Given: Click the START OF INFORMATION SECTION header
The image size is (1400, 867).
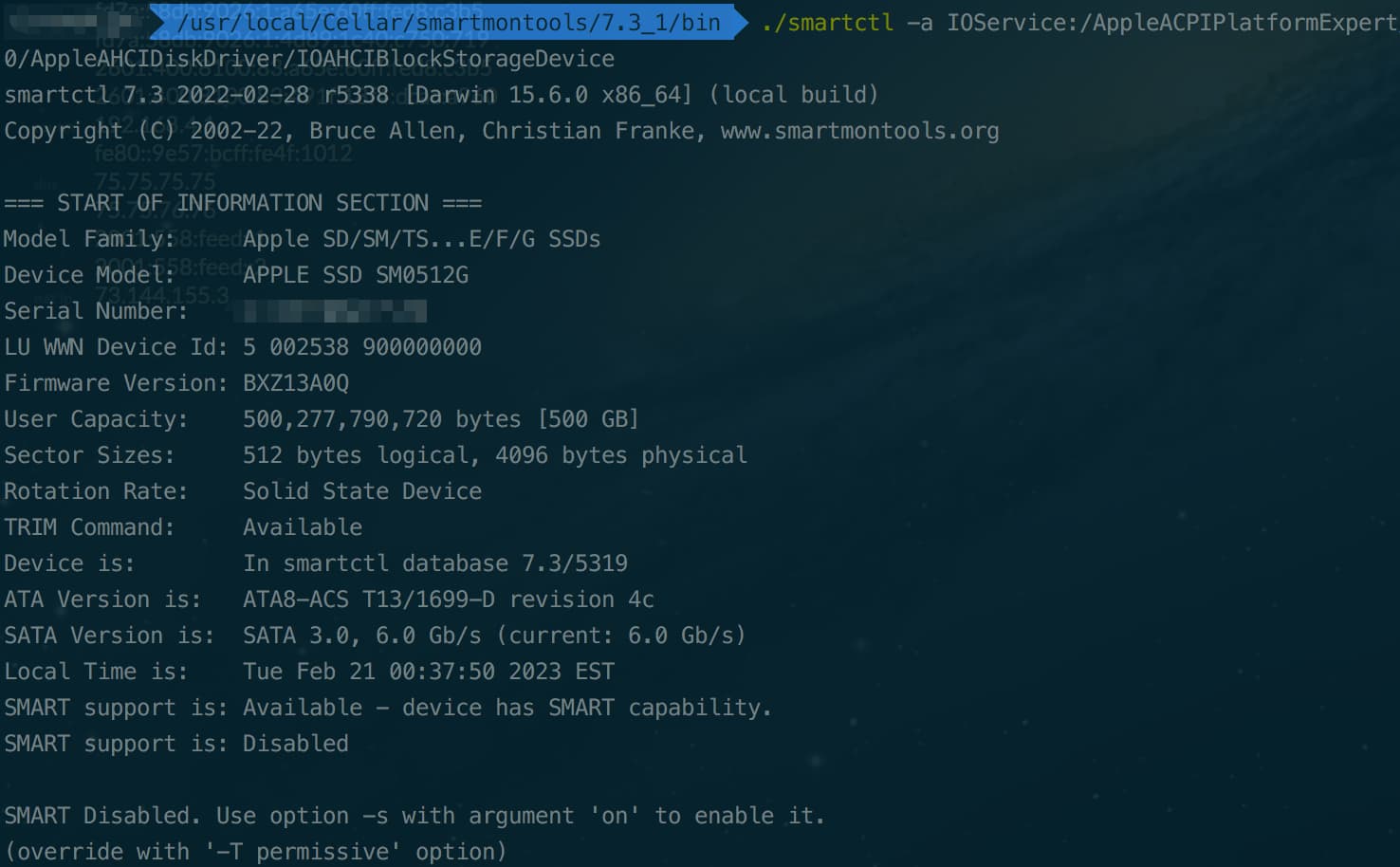Looking at the screenshot, I should (x=243, y=203).
